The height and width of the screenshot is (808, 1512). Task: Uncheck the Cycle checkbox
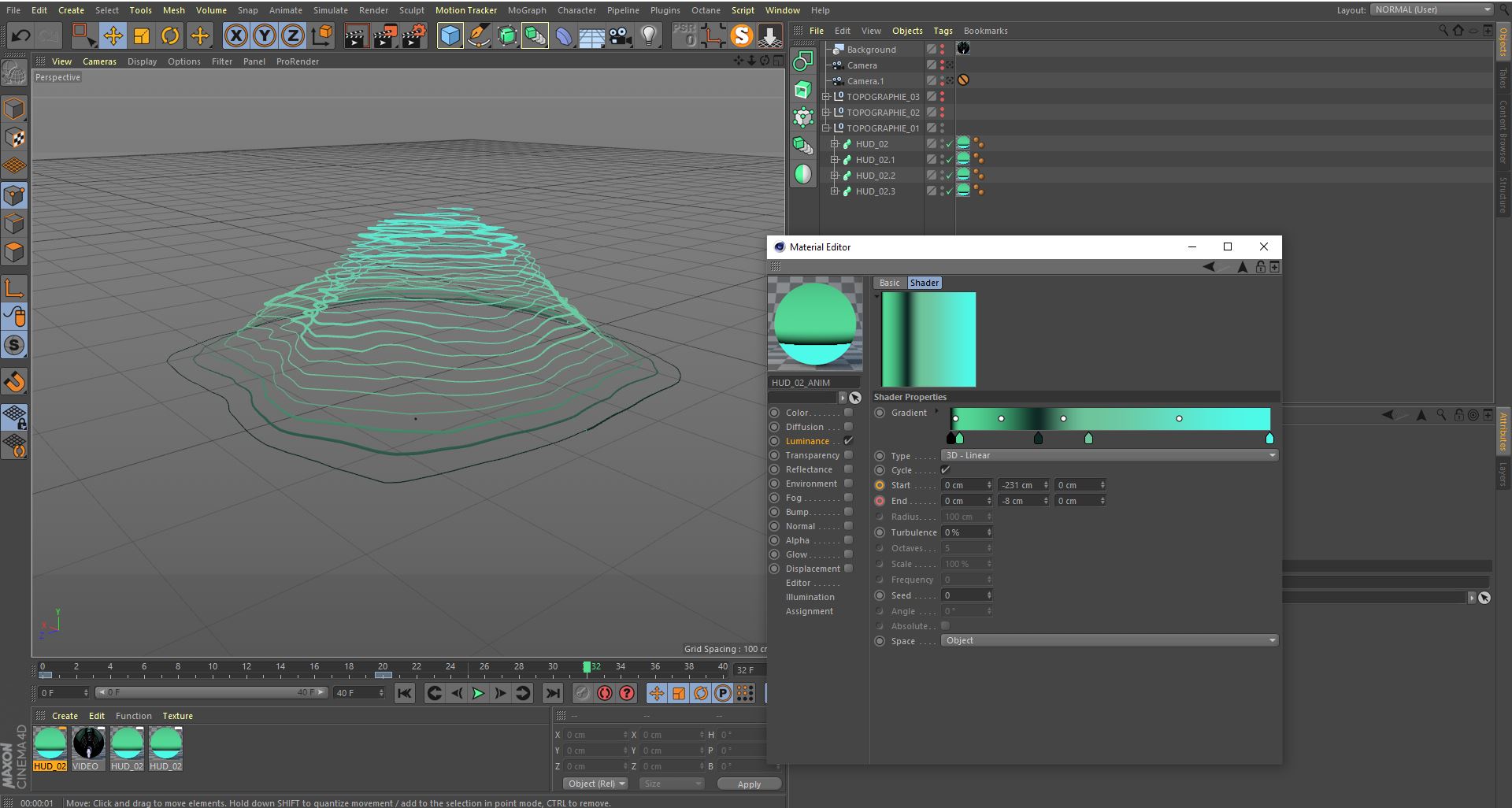coord(945,470)
